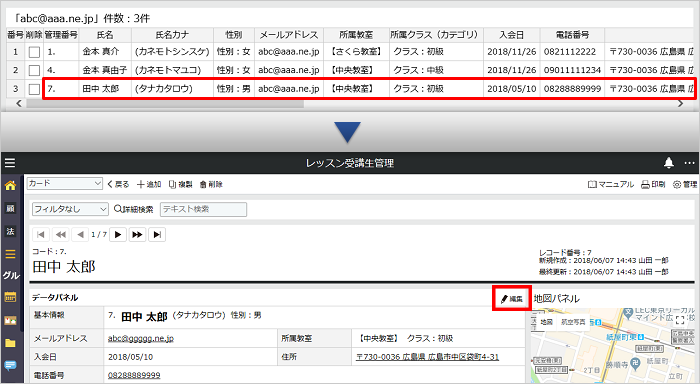The height and width of the screenshot is (384, 700).
Task: Tick the delete checkbox for 金本 真介
Action: coord(34,52)
